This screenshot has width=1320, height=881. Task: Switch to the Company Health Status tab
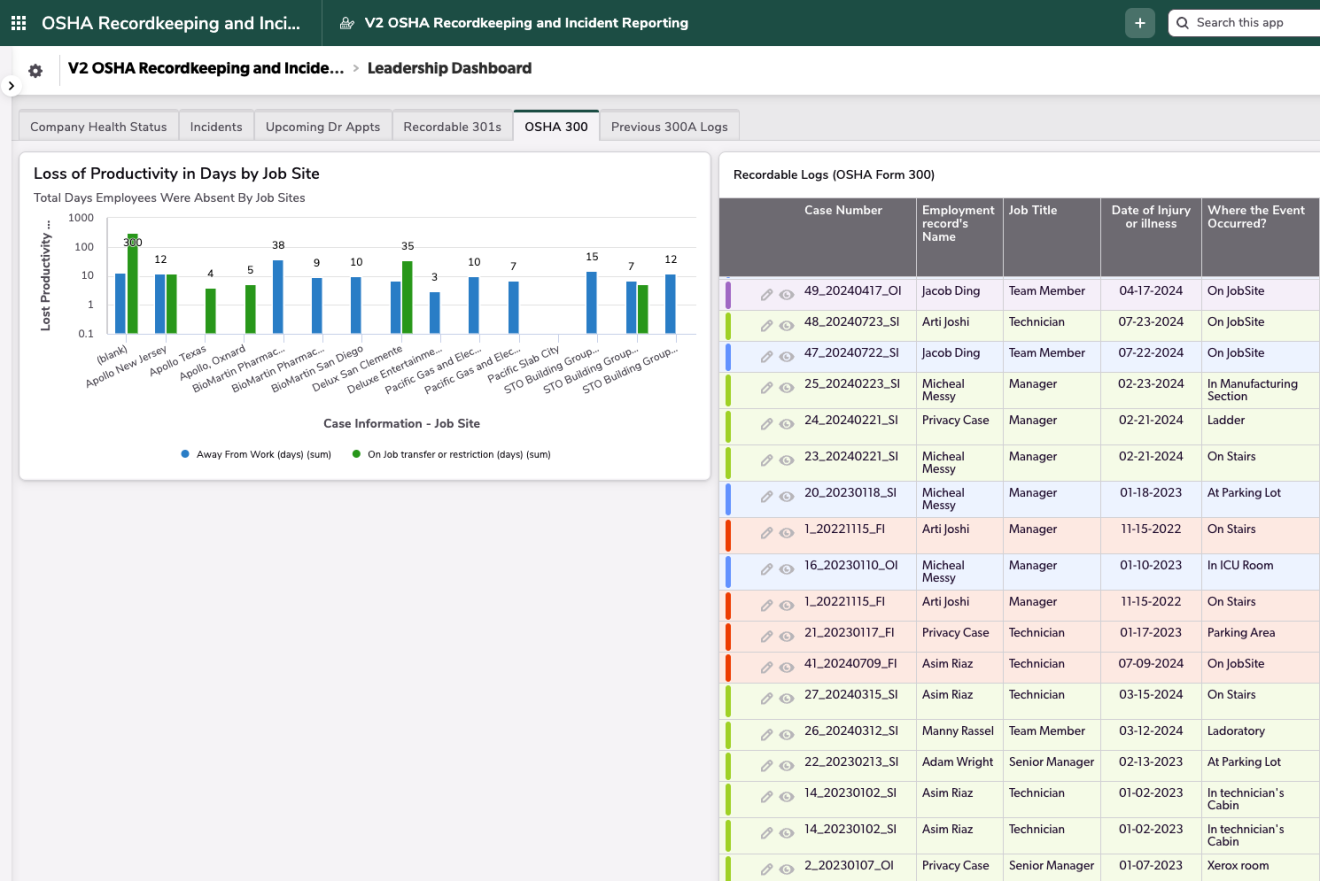[98, 127]
